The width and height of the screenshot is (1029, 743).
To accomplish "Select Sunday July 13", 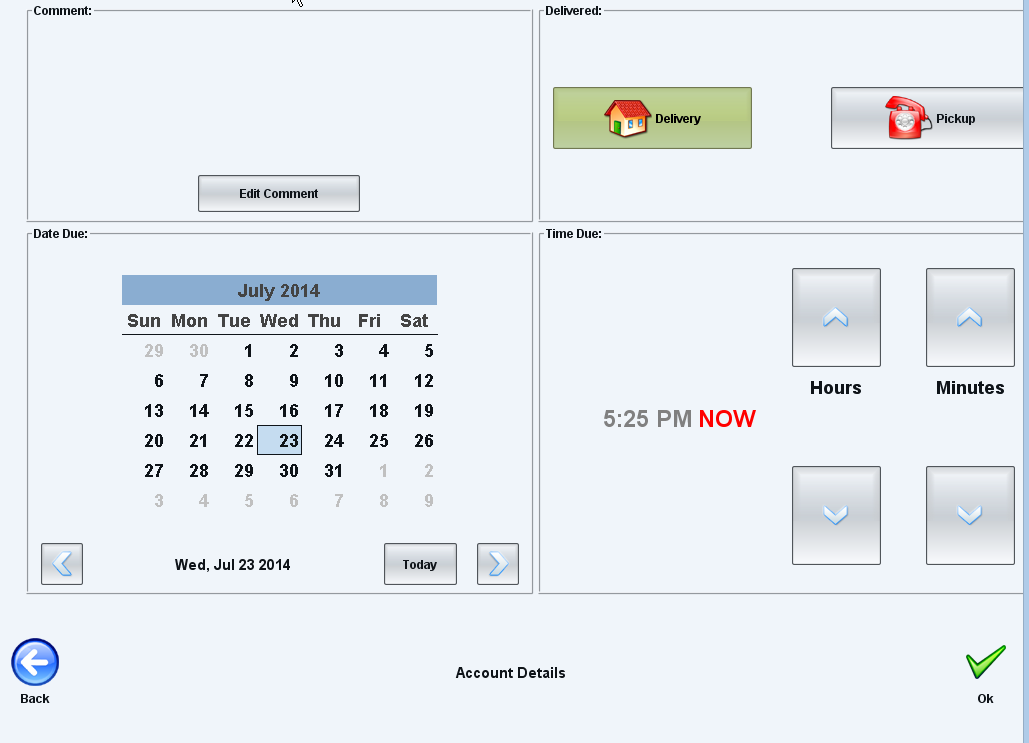I will [x=154, y=411].
